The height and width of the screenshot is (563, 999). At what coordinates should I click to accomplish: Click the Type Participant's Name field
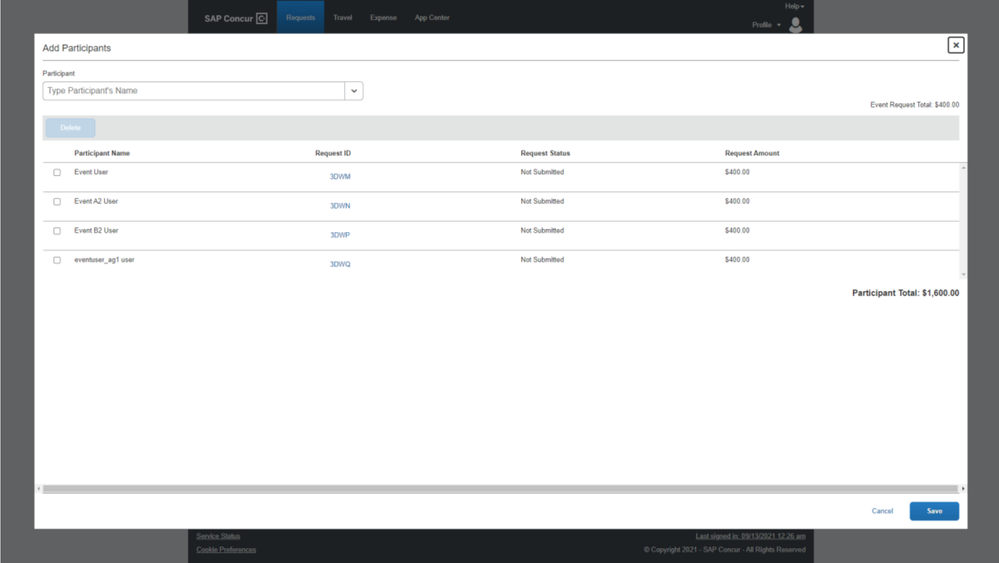[194, 90]
